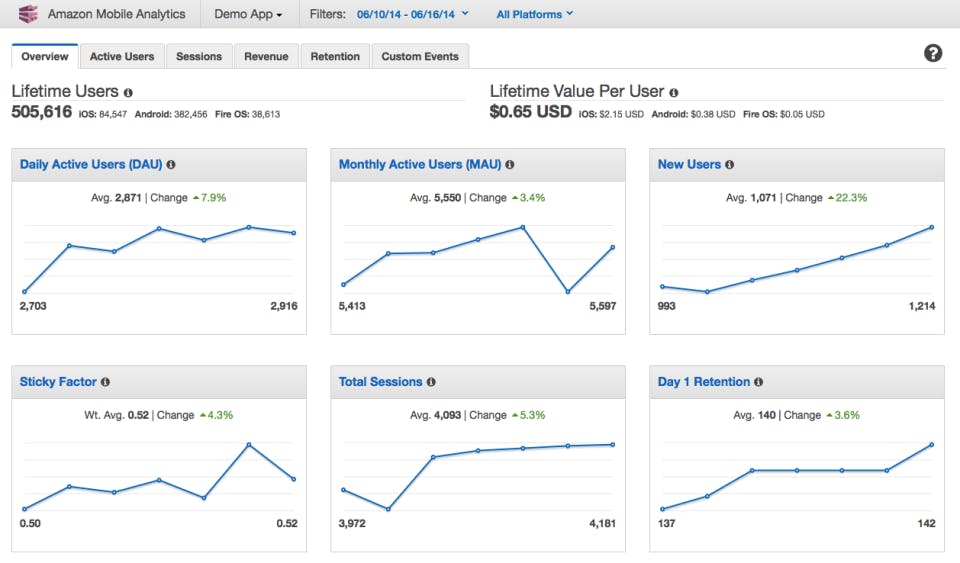Show info for Monthly Active Users (MAU)
This screenshot has width=960, height=563.
pos(509,165)
